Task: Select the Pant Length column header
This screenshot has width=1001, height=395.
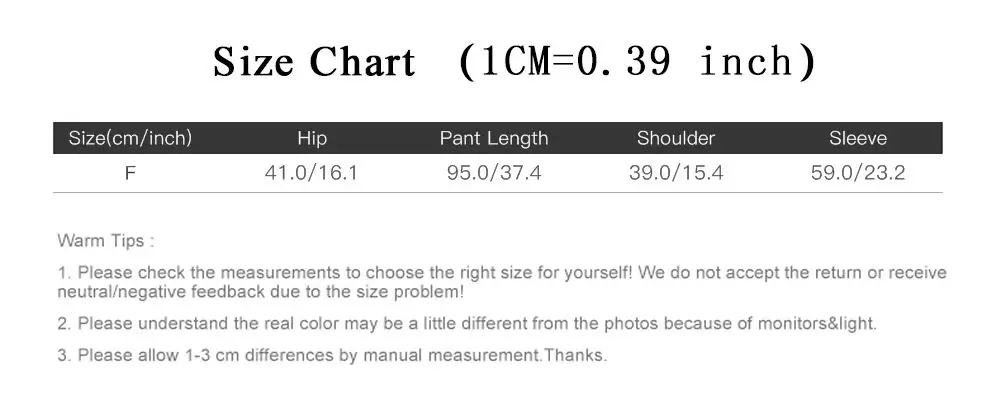Action: [x=494, y=138]
